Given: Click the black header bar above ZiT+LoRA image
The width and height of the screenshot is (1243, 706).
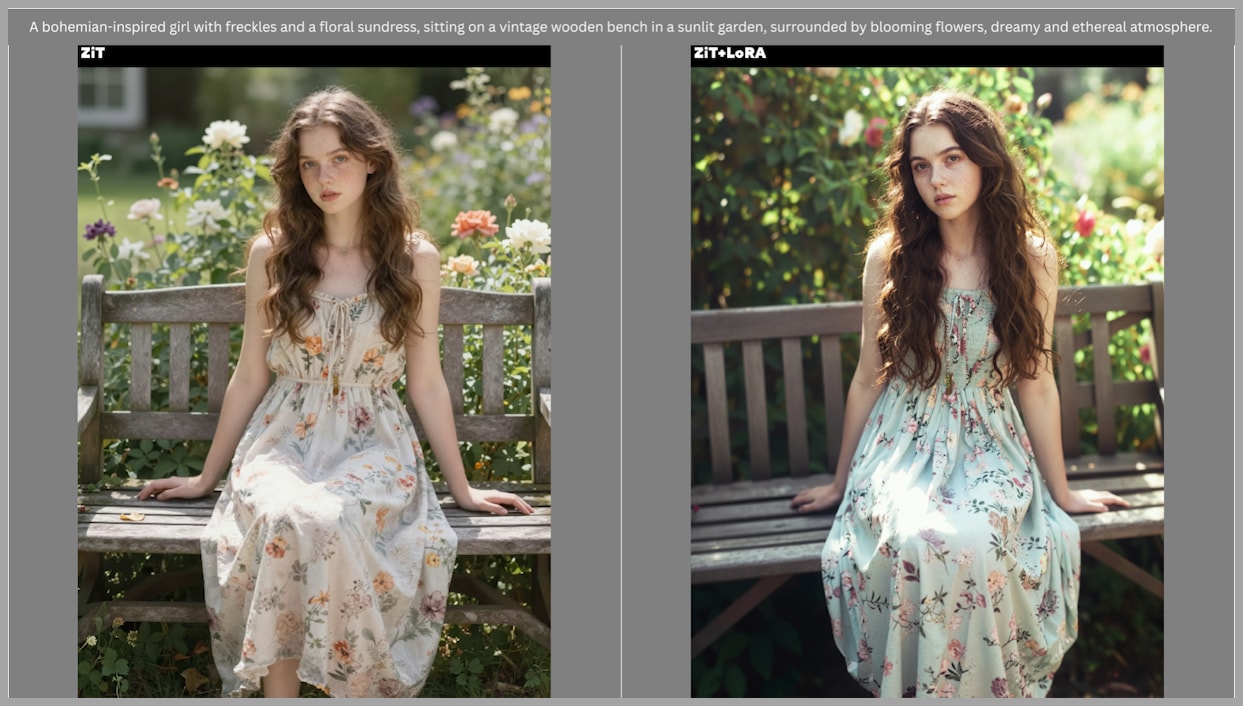Looking at the screenshot, I should (x=960, y=56).
